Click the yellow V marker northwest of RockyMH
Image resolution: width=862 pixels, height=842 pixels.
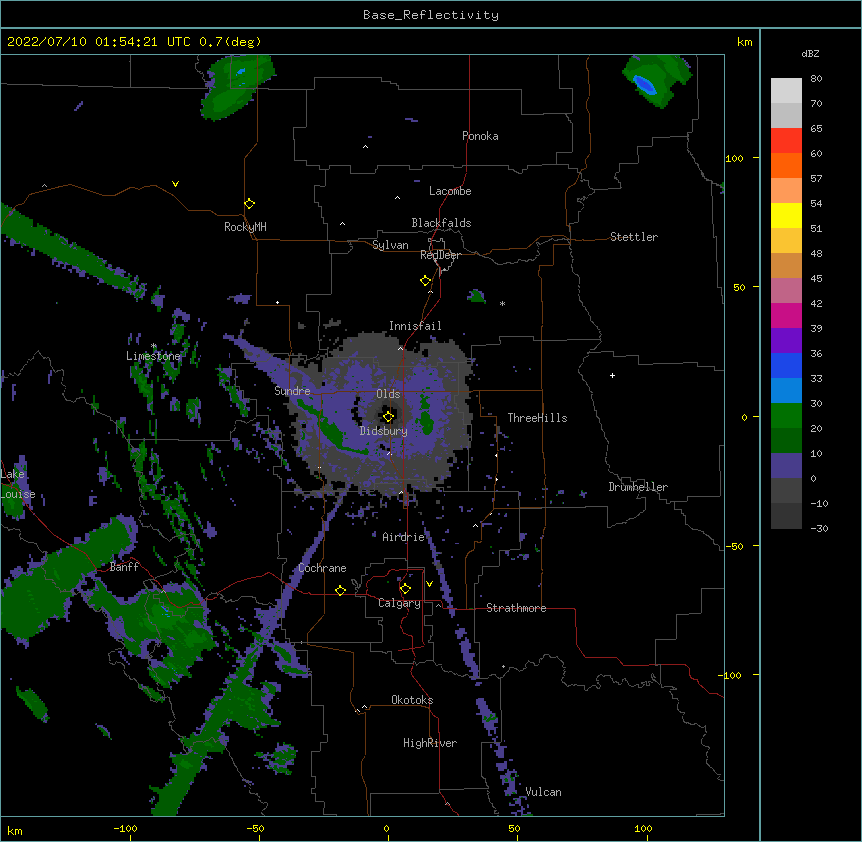click(175, 184)
